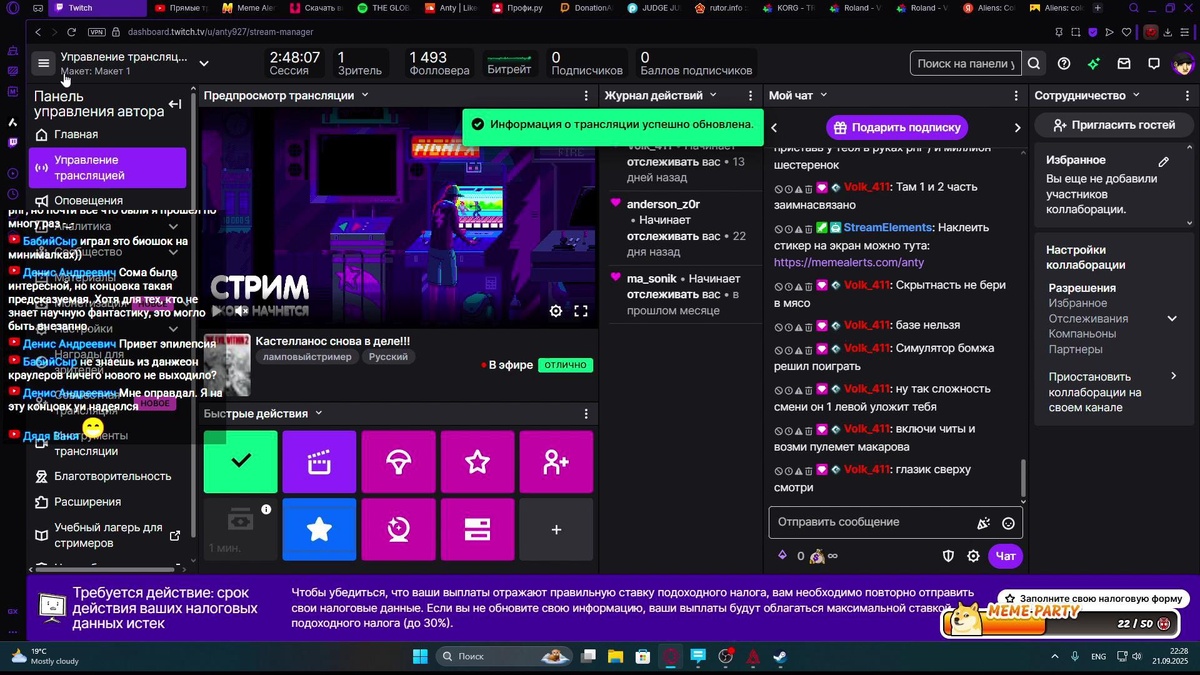Open chat settings gear

[973, 556]
